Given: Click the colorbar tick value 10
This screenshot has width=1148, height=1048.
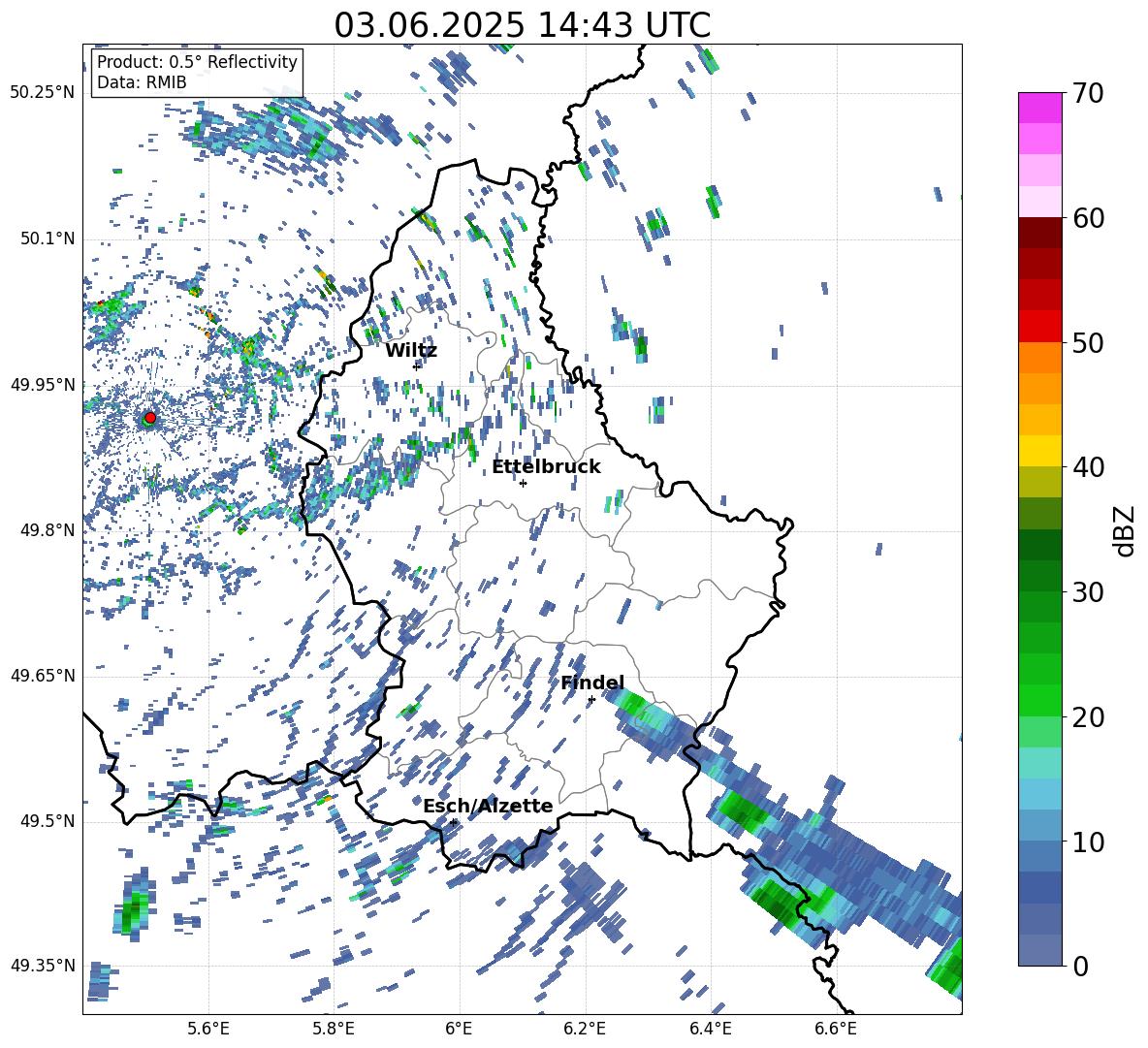Looking at the screenshot, I should [x=1087, y=842].
